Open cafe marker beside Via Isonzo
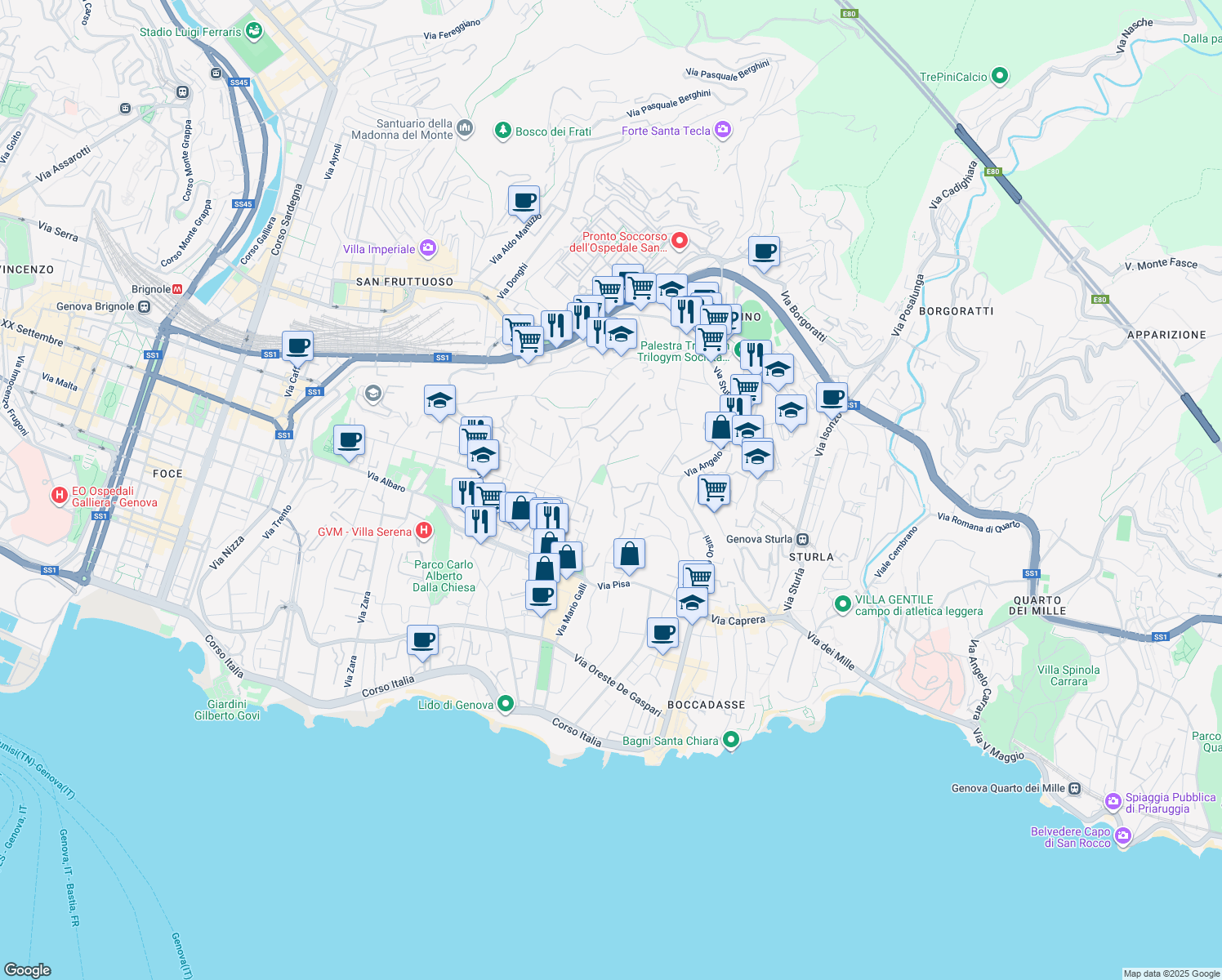The image size is (1222, 980). (x=832, y=399)
